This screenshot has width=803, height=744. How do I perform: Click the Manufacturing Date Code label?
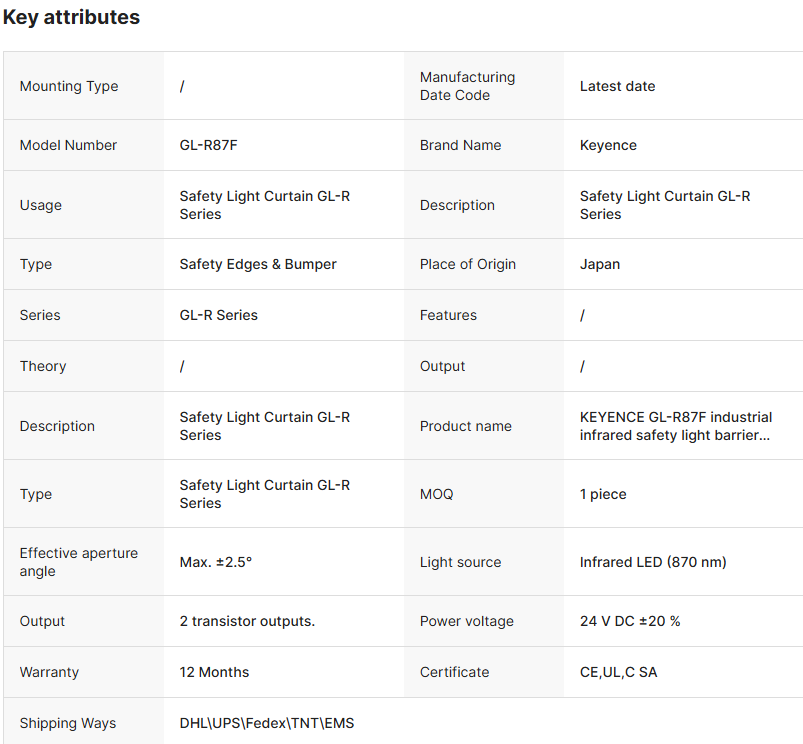click(467, 86)
